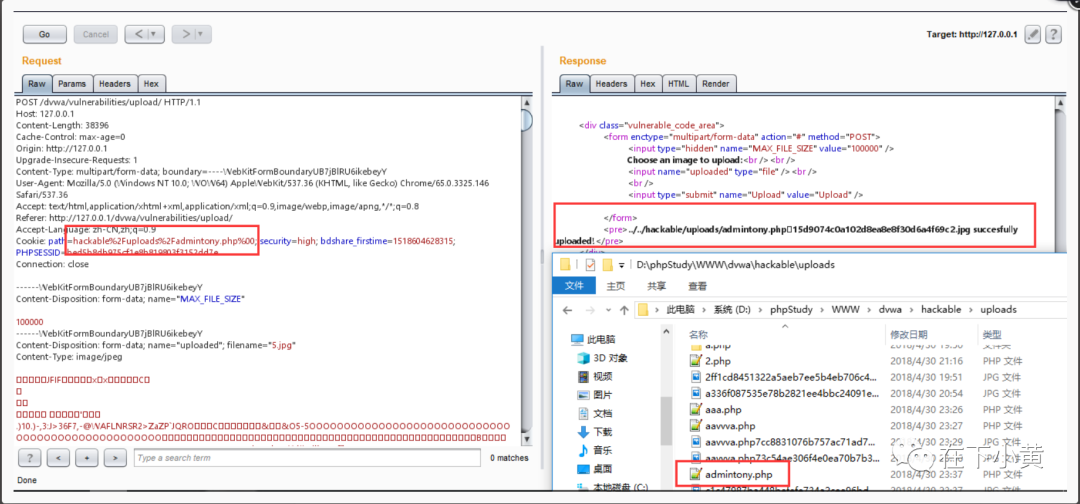
Task: Open quick access toolbar customize dropdown
Action: 621,264
